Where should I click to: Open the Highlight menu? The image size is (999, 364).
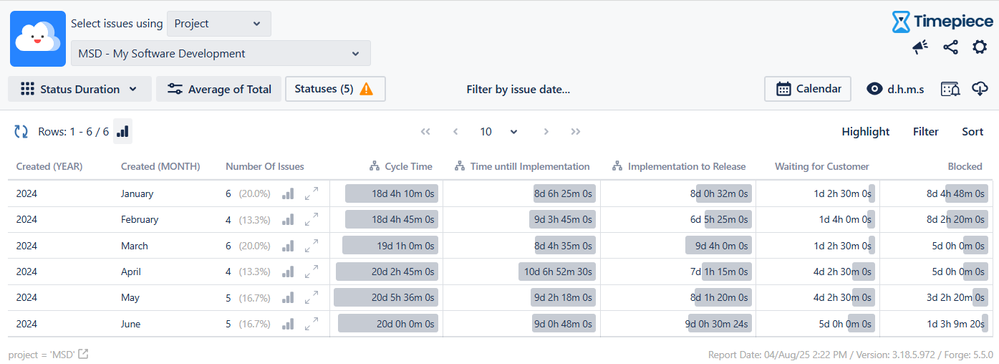[x=865, y=131]
